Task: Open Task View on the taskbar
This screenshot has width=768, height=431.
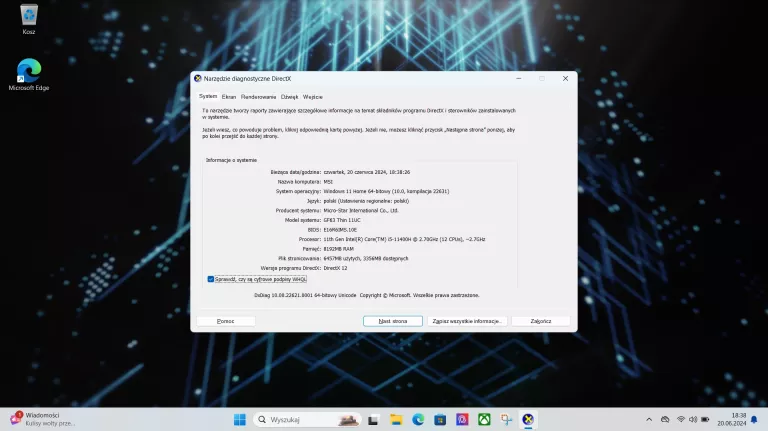Action: click(373, 420)
